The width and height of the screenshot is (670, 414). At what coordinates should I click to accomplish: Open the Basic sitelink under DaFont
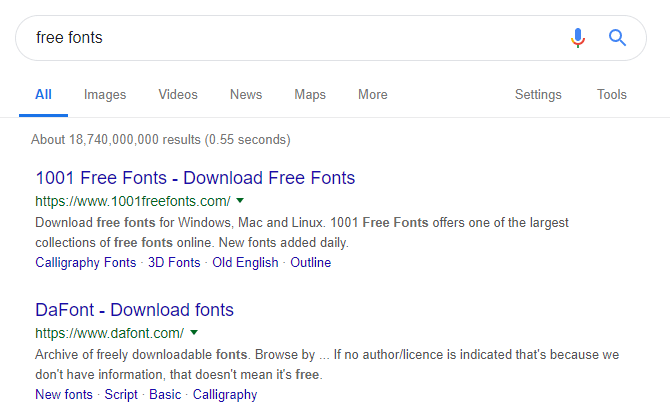tap(165, 394)
